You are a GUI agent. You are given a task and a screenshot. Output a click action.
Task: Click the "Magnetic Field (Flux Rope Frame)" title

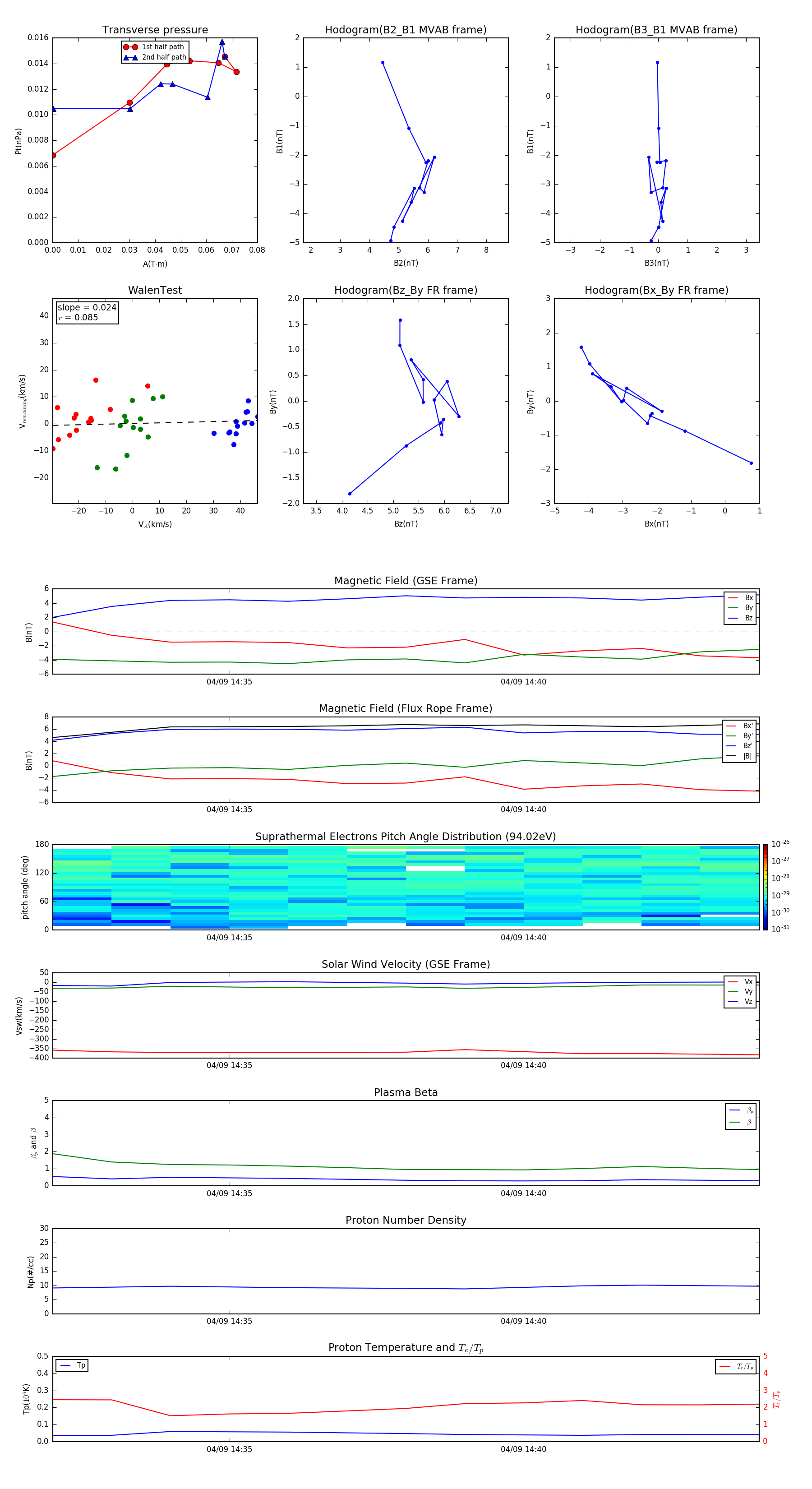[406, 709]
